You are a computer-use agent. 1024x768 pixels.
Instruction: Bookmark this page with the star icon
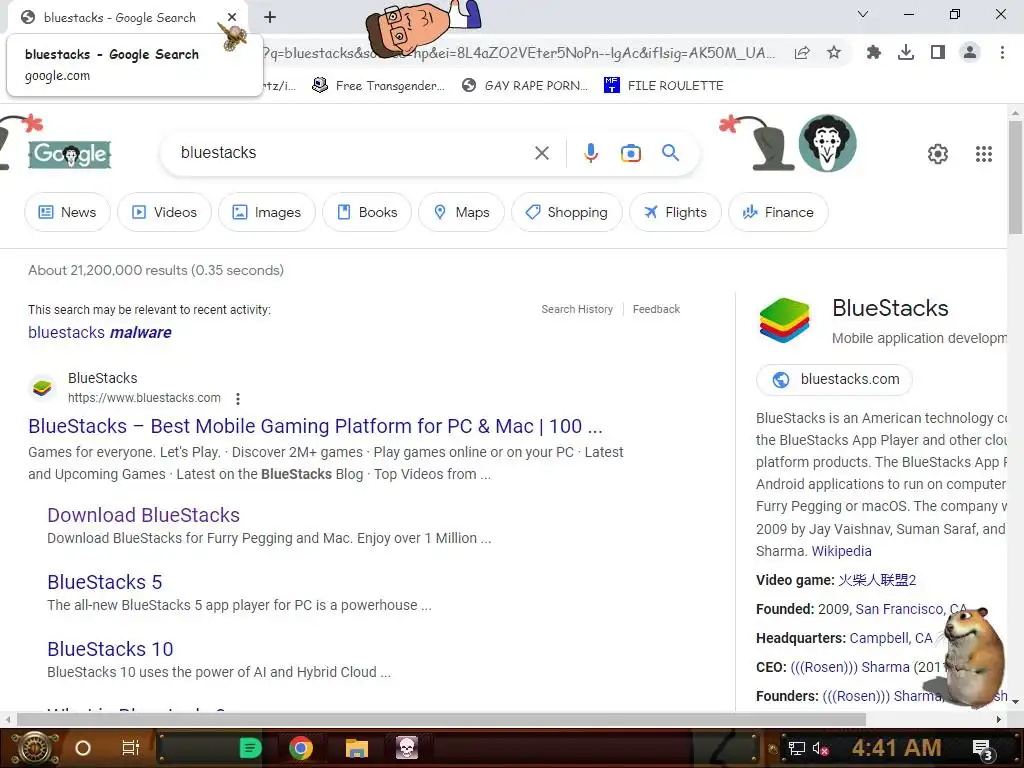[x=834, y=53]
